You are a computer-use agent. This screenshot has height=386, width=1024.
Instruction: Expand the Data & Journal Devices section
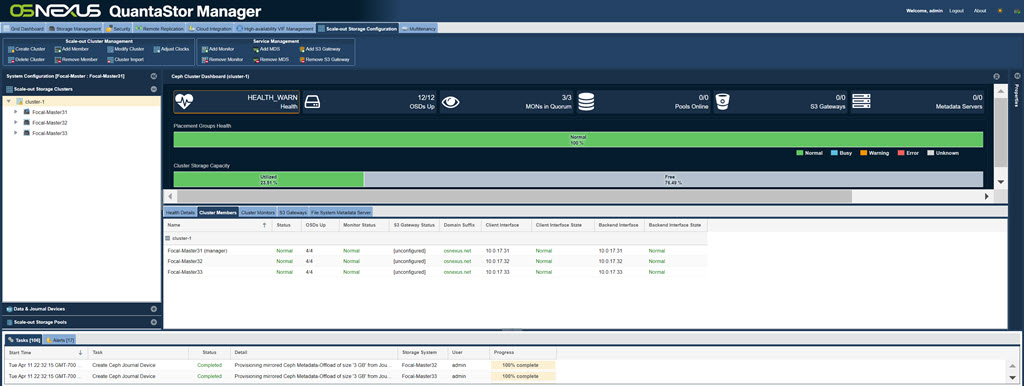(x=153, y=309)
